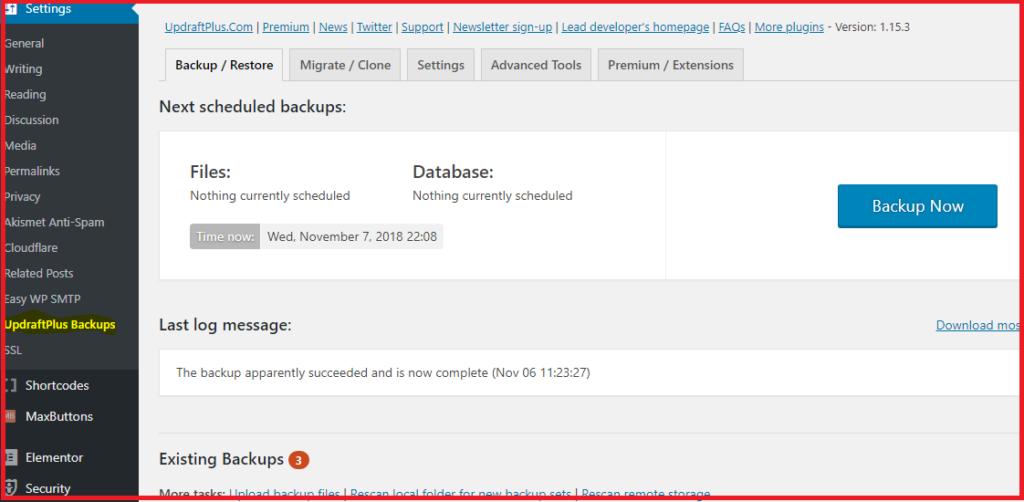This screenshot has height=502, width=1024.
Task: Open Permalinks settings
Action: coord(32,171)
